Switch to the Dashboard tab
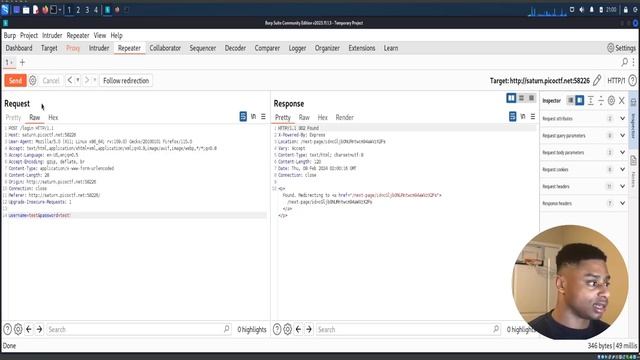 point(19,48)
